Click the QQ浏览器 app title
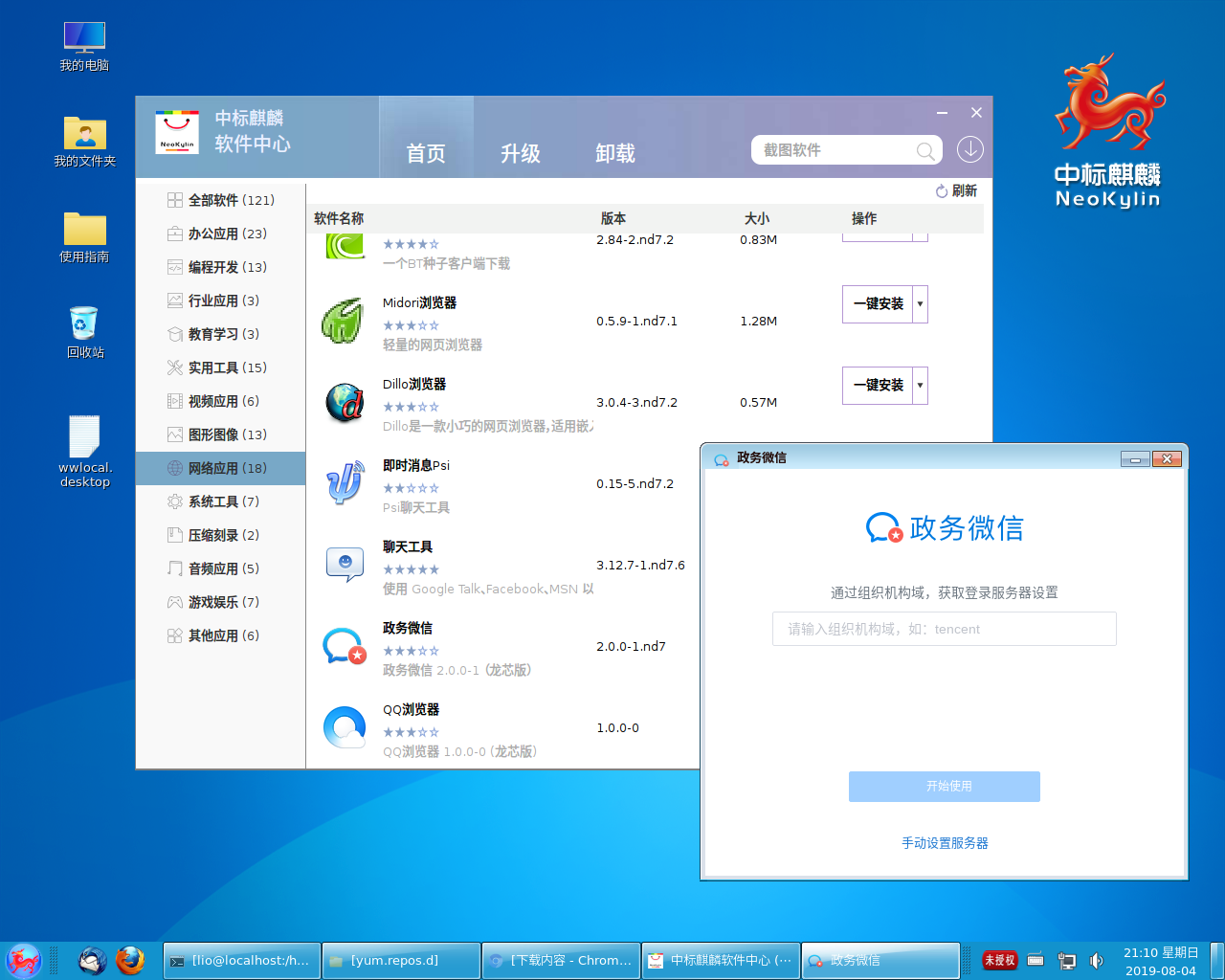The width and height of the screenshot is (1225, 980). point(412,709)
